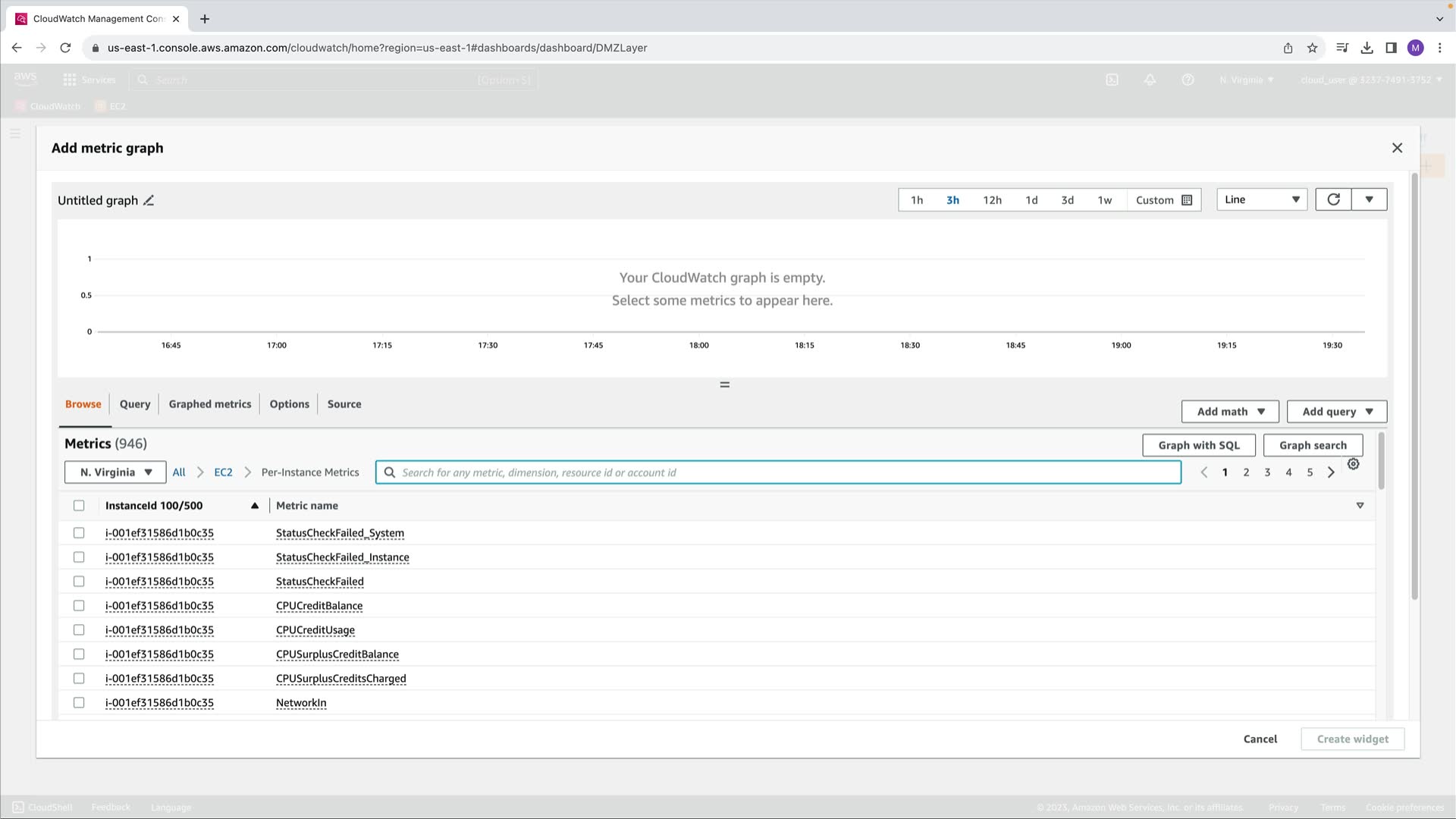Go to the next metrics page arrow
Screen dimensions: 1456x819
(1331, 472)
